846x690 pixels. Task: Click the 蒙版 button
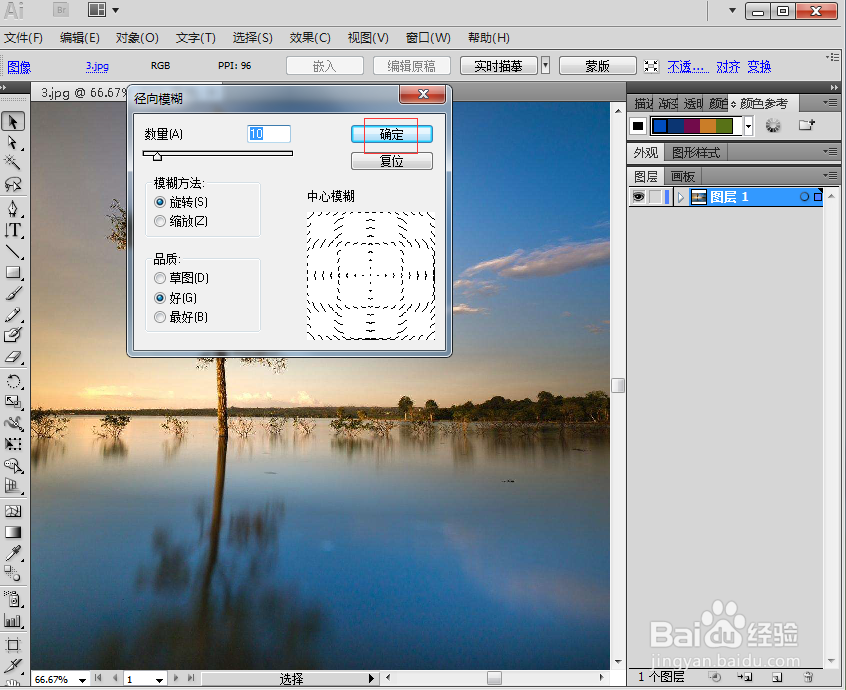pos(598,66)
